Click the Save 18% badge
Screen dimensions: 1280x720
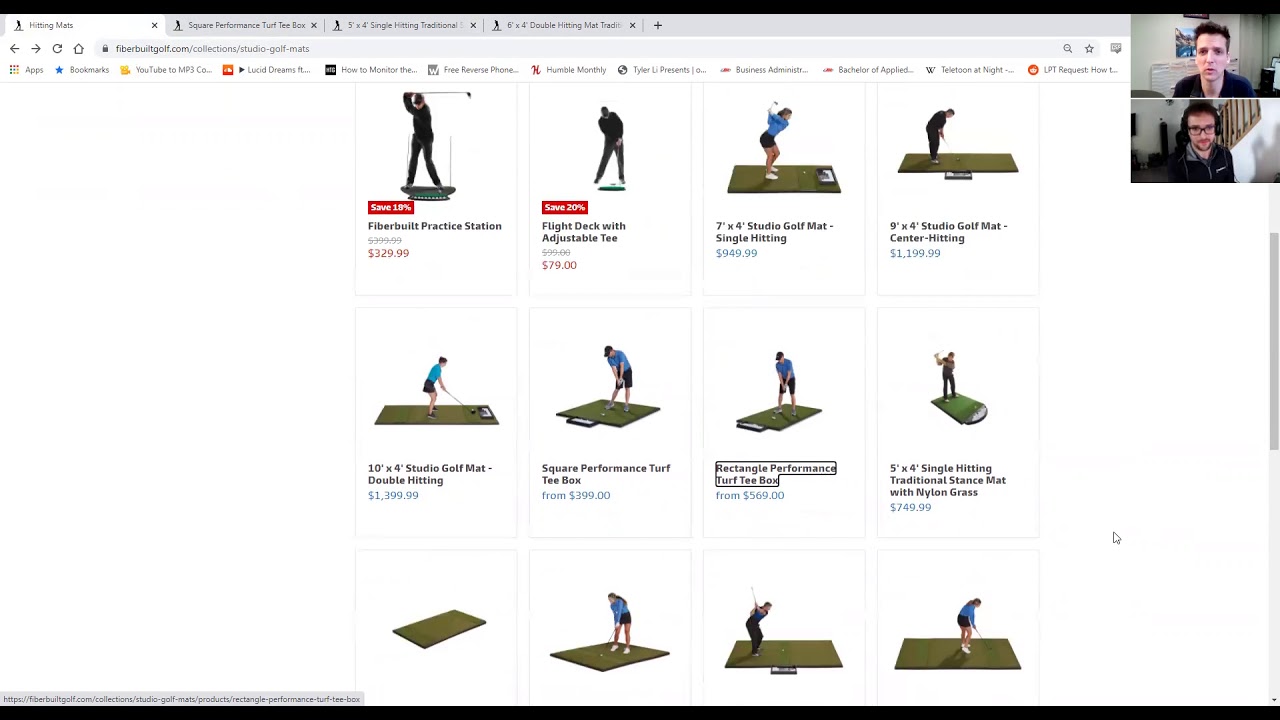click(391, 207)
